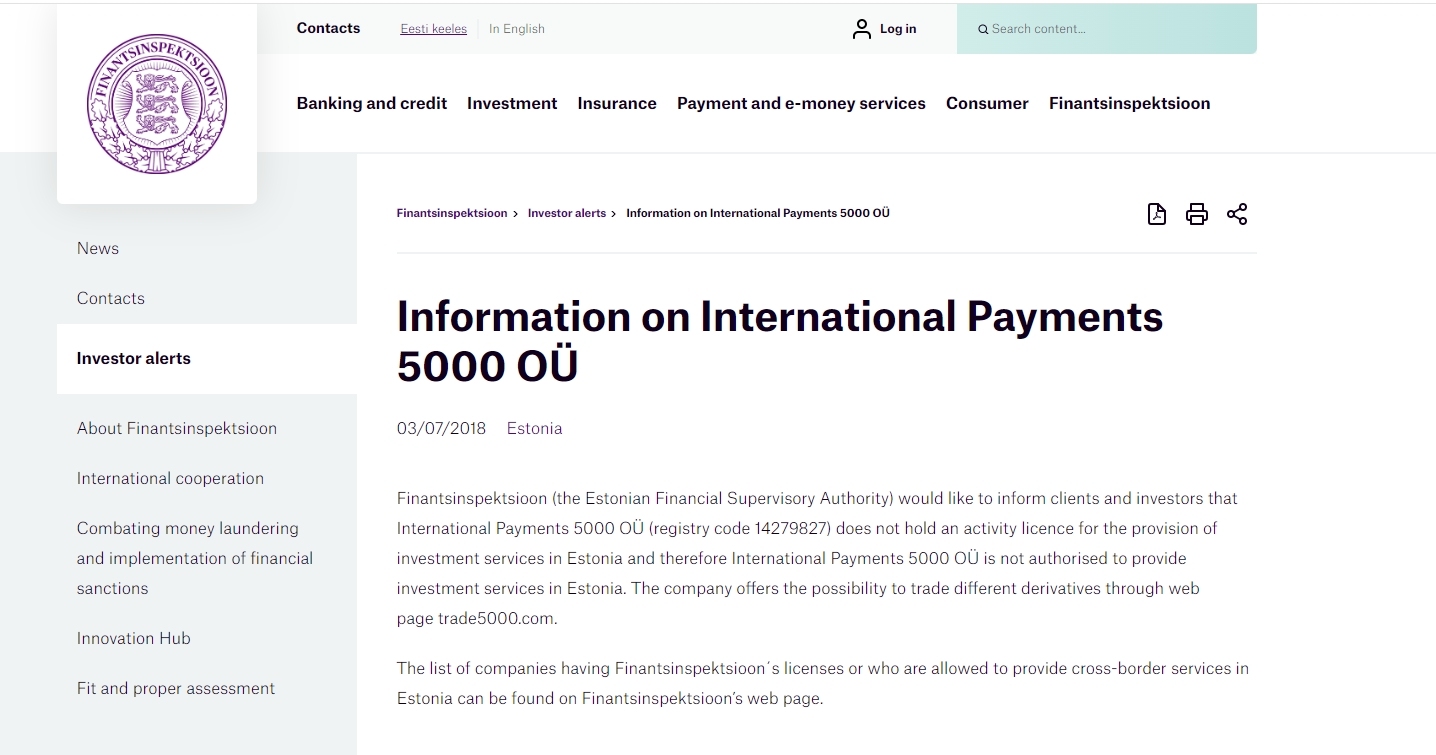Click the print page icon
1436x755 pixels.
[x=1196, y=214]
